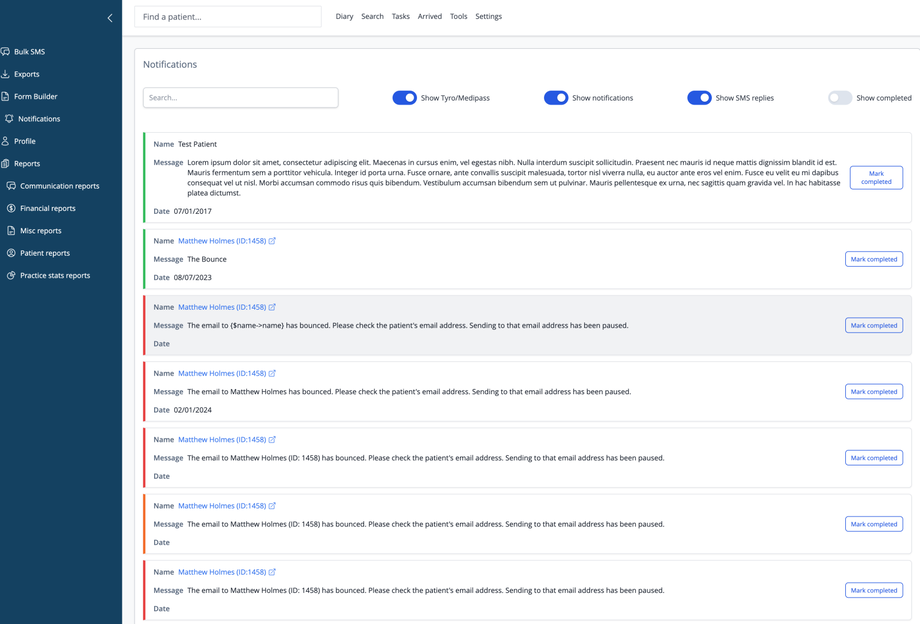Click the Financial reports dollar icon
Viewport: 920px width, 624px height.
tap(11, 208)
